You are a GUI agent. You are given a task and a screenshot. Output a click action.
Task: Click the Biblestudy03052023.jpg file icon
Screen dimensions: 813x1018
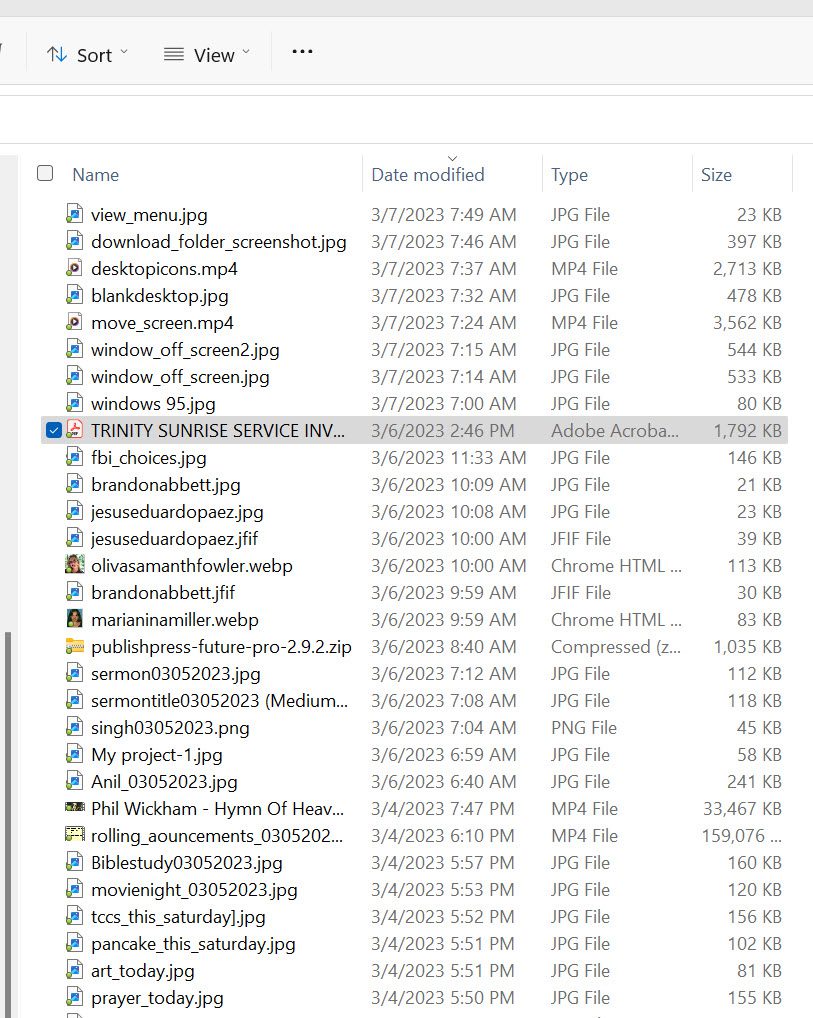coord(75,862)
